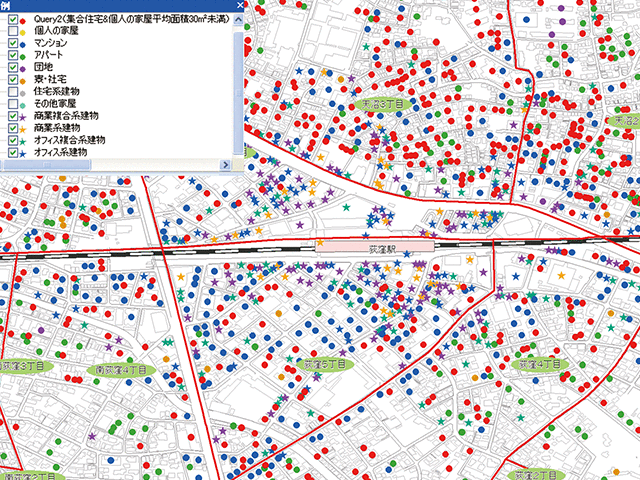Screen dimensions: 640x480
Task: Click the purple 団地 legend dot
Action: 23,68
